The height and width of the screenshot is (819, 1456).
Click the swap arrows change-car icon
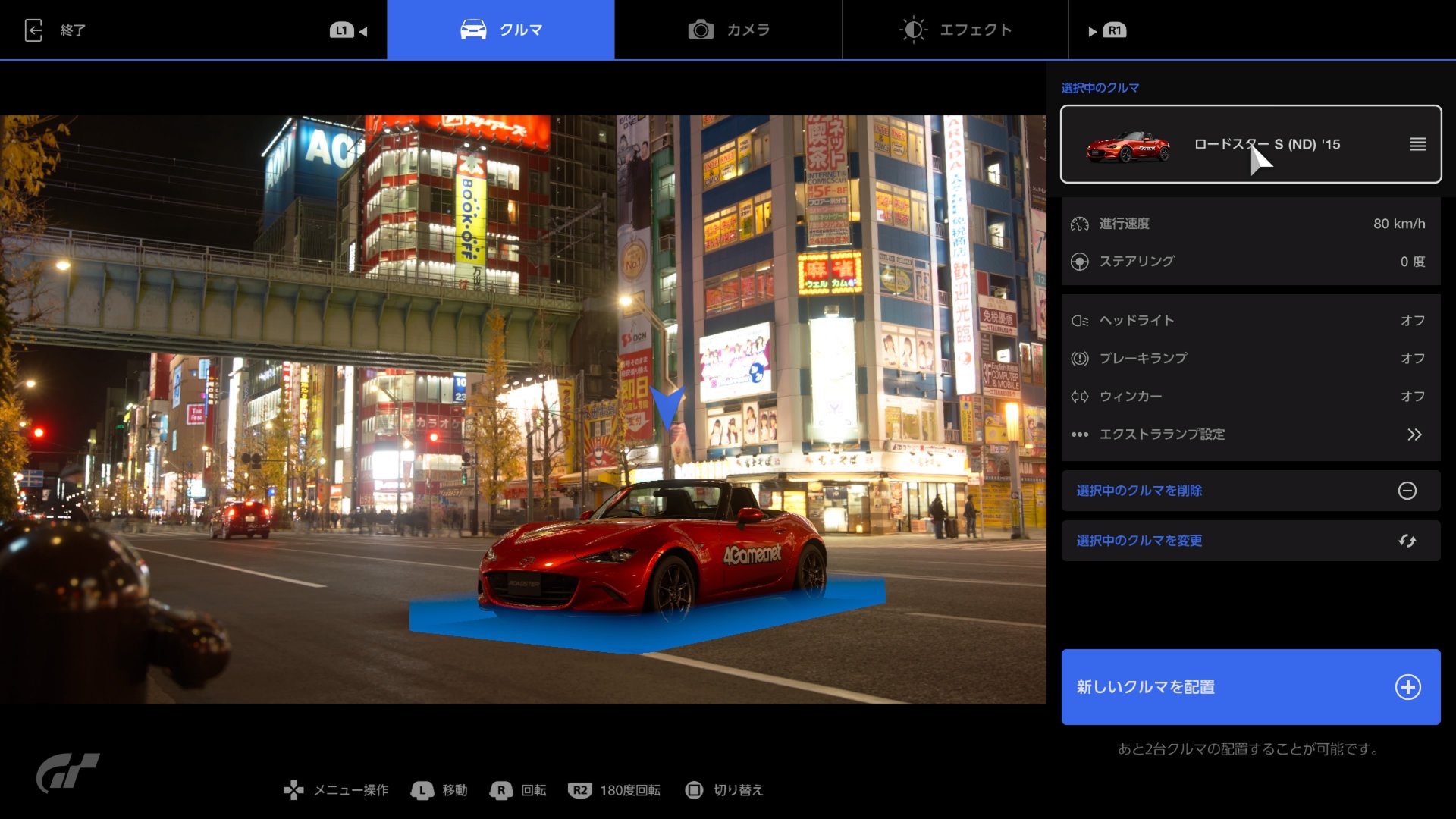pos(1407,541)
